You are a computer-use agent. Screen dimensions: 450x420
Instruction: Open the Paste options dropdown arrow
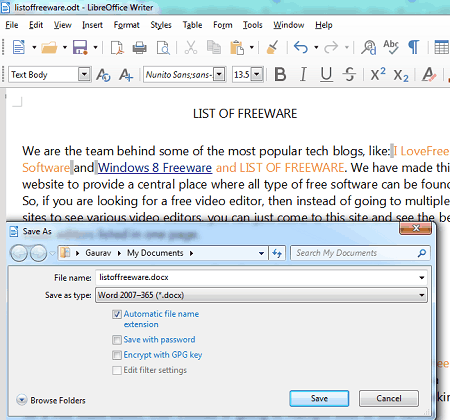(252, 47)
